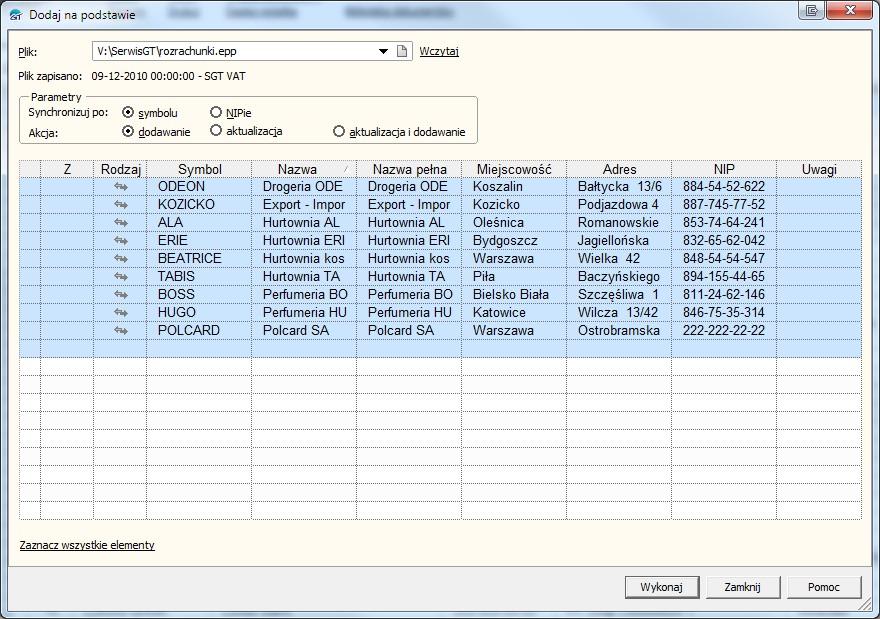Image resolution: width=880 pixels, height=619 pixels.
Task: Sort by the Symbol column header
Action: tap(199, 169)
